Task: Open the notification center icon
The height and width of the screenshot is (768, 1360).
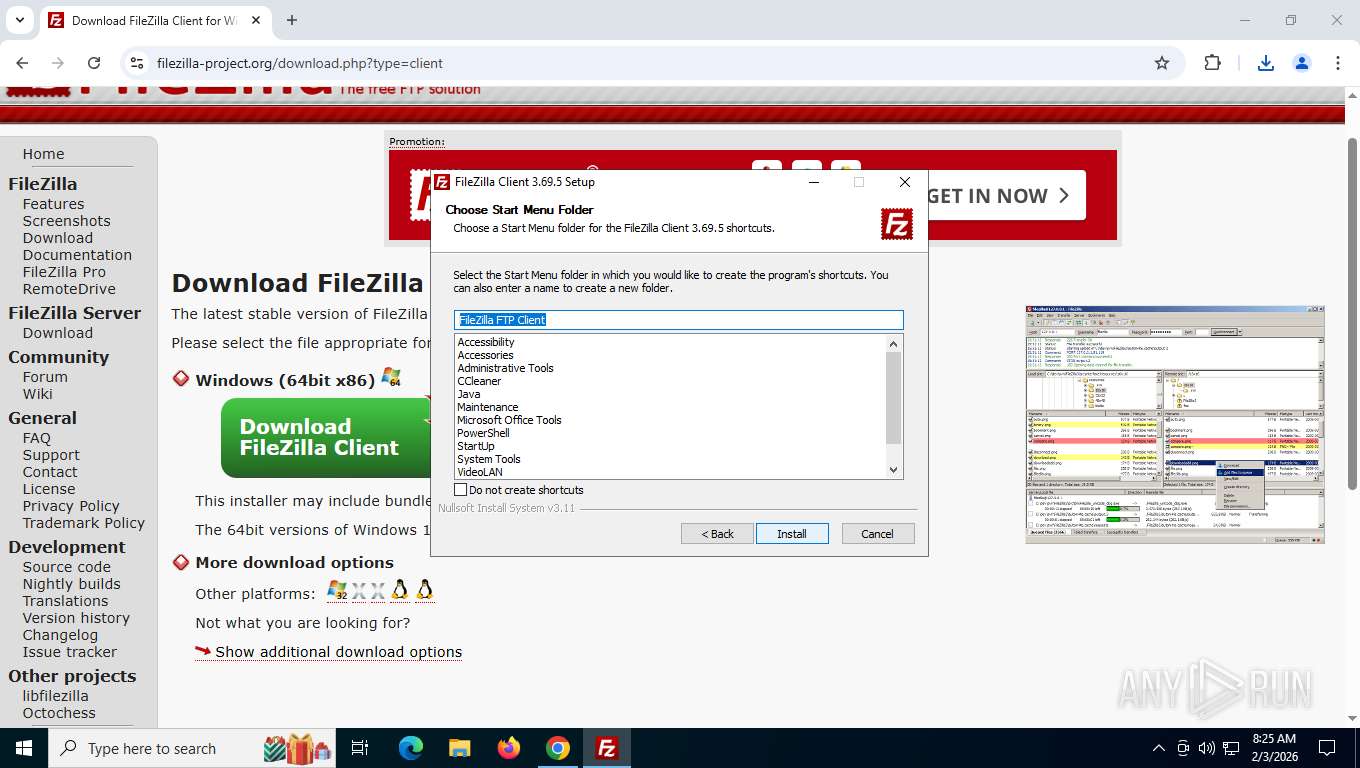Action: (x=1327, y=748)
